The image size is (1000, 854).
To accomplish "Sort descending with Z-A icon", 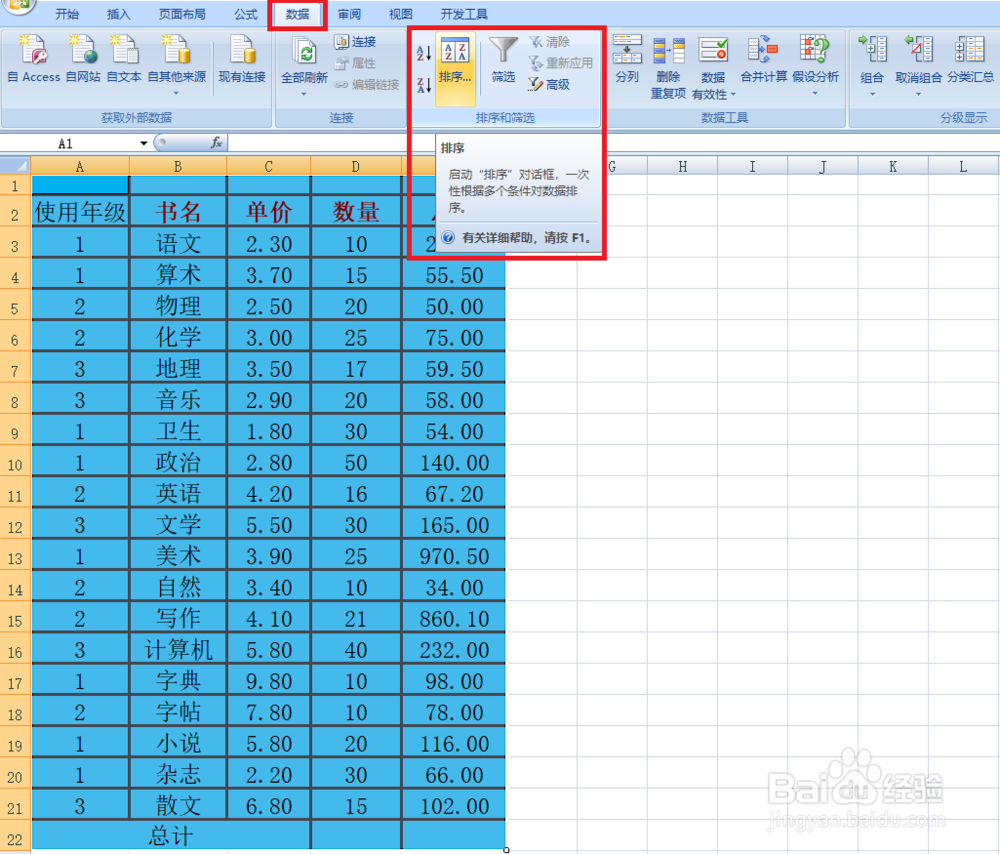I will pos(423,84).
